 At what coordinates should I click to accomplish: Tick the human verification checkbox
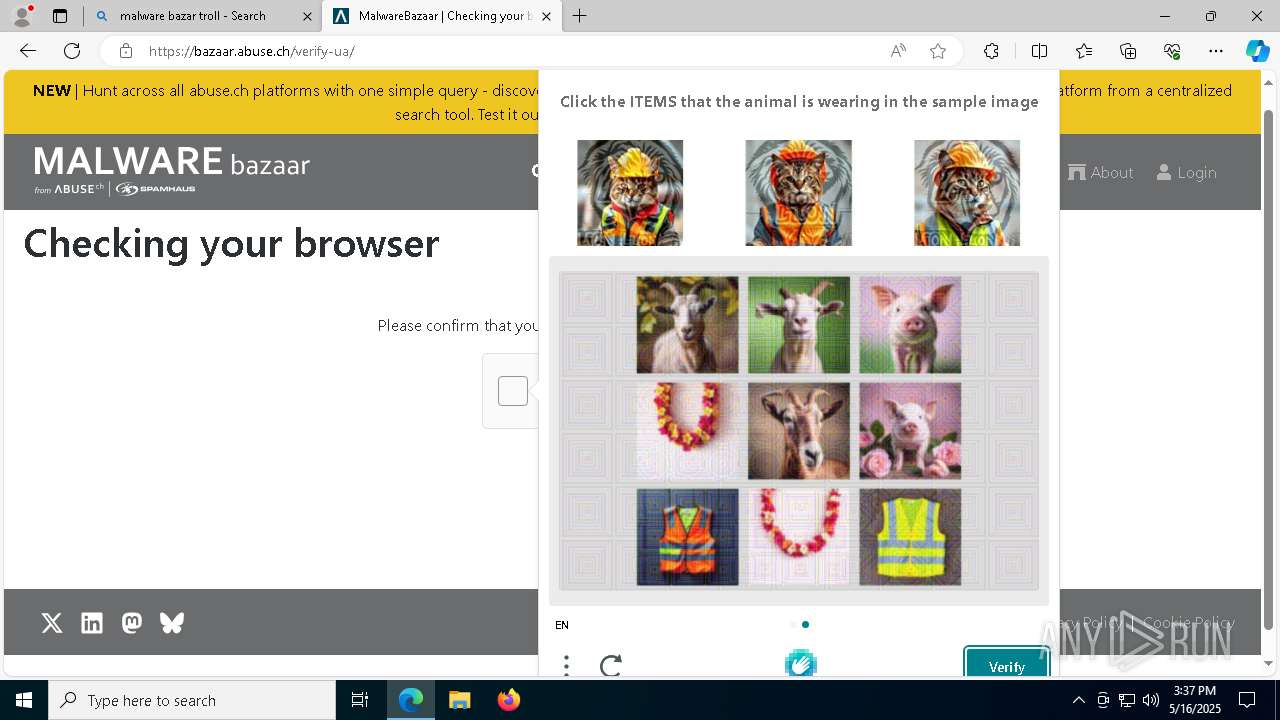coord(513,391)
